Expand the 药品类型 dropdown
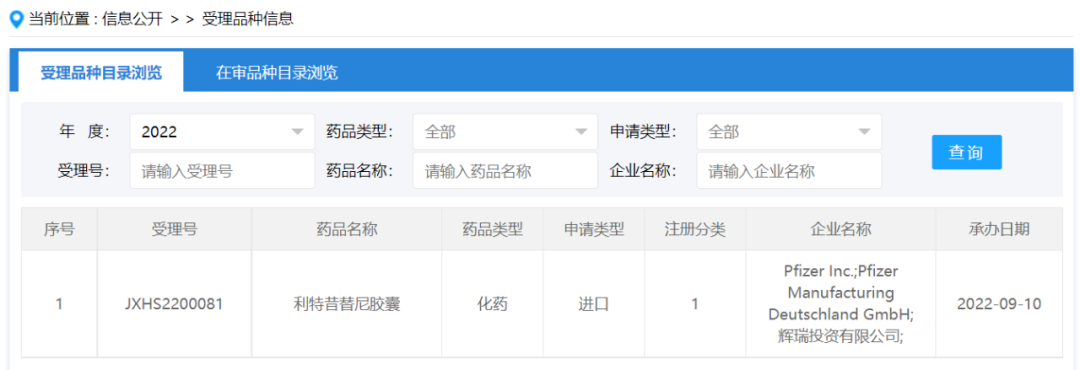Image resolution: width=1080 pixels, height=370 pixels. tap(505, 132)
